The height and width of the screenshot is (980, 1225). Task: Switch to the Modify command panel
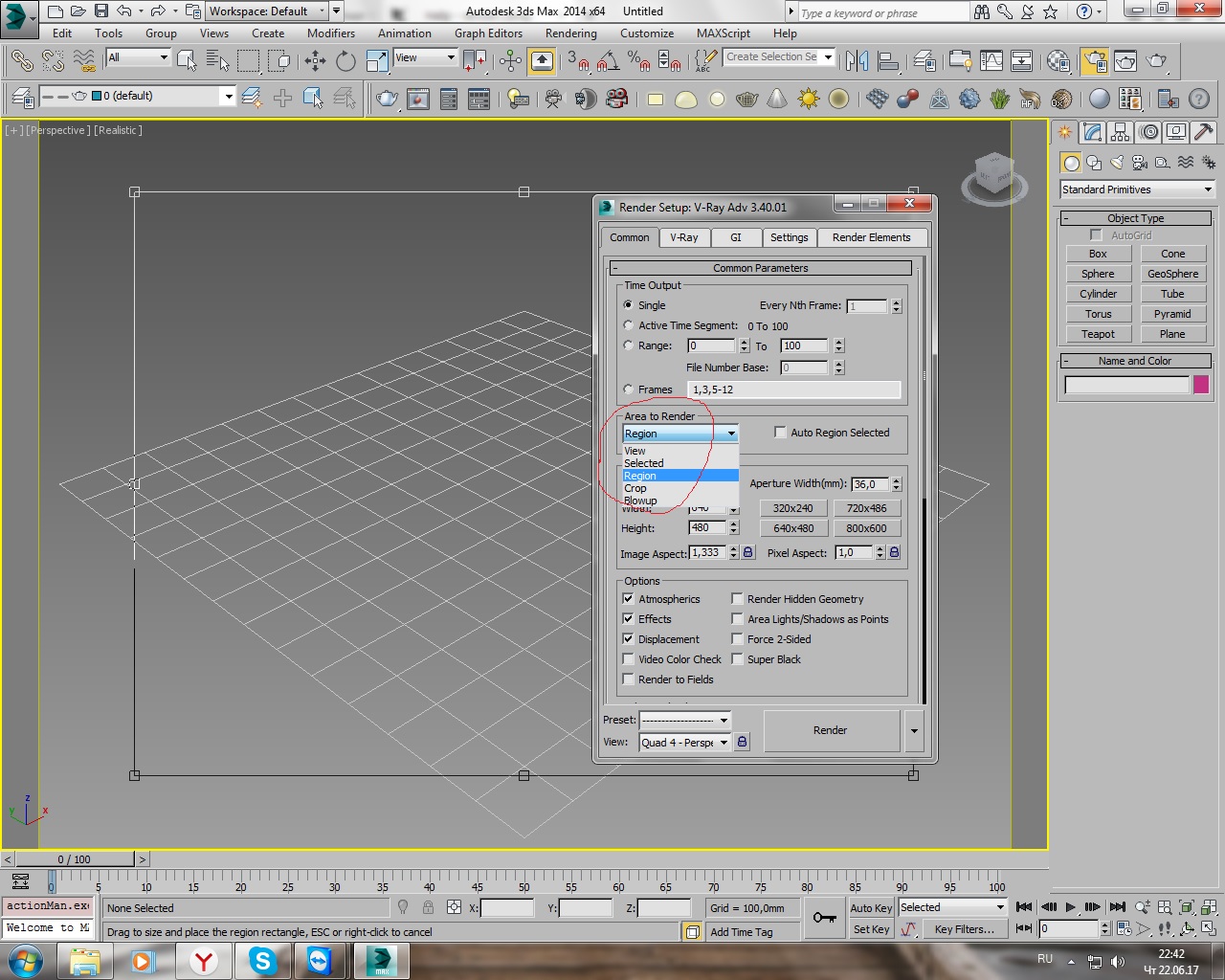[x=1091, y=132]
